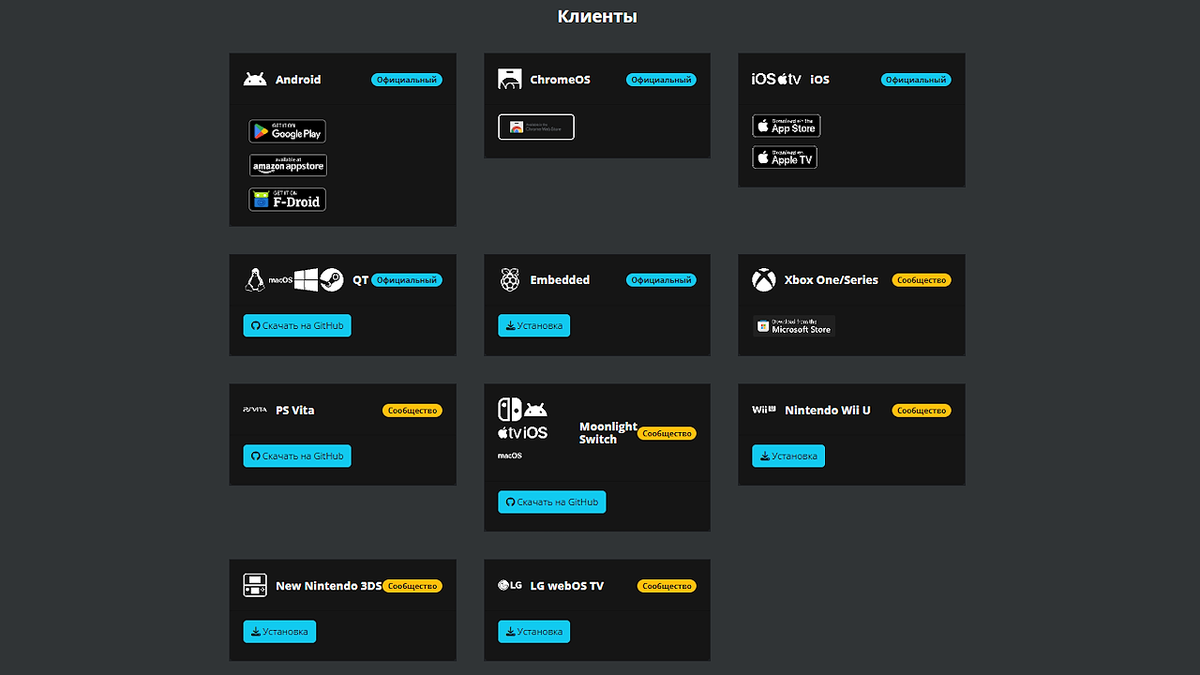Click the New Nintendo 3DS title text

pyautogui.click(x=329, y=586)
